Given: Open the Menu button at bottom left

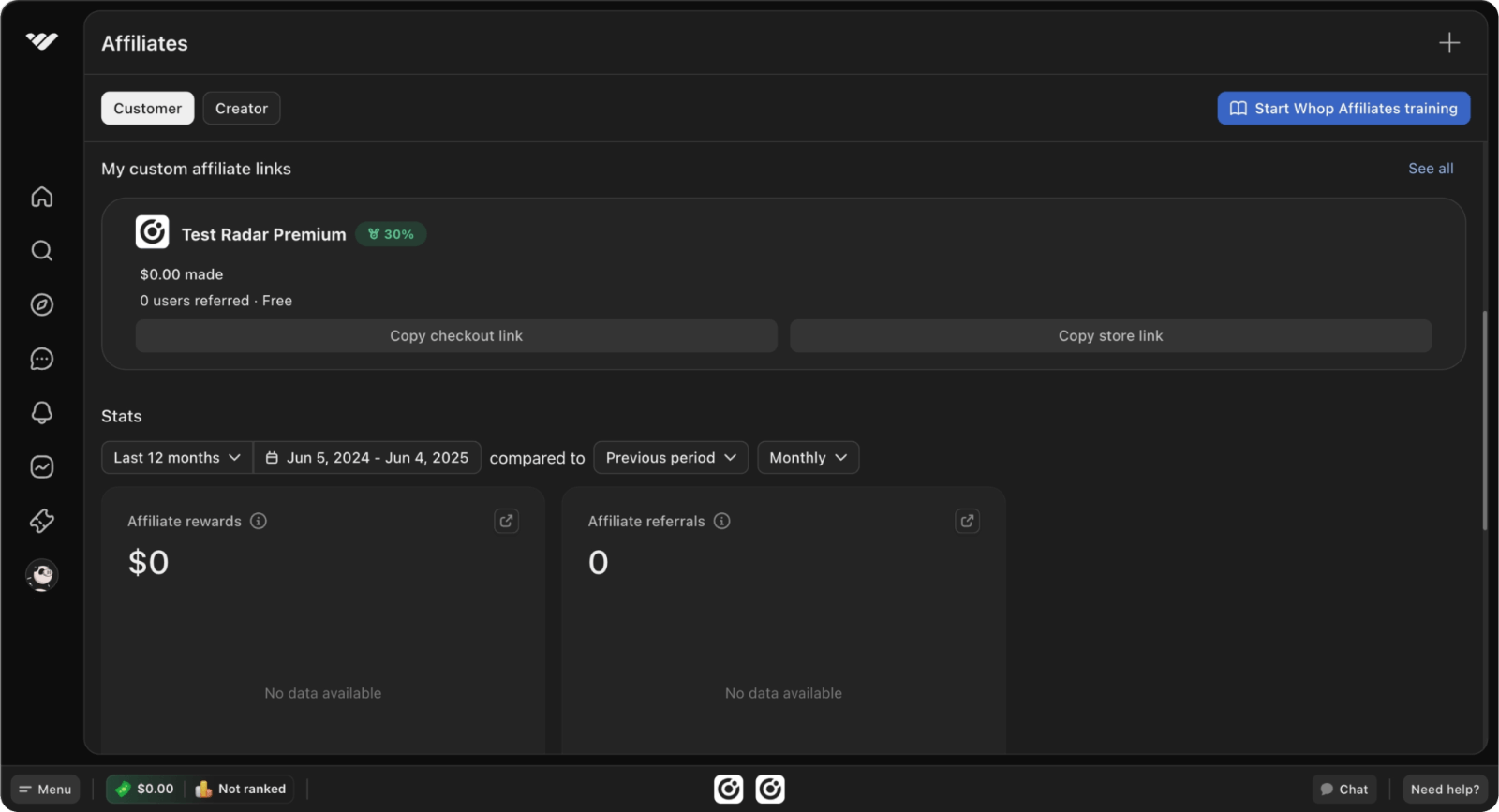Looking at the screenshot, I should pos(45,790).
